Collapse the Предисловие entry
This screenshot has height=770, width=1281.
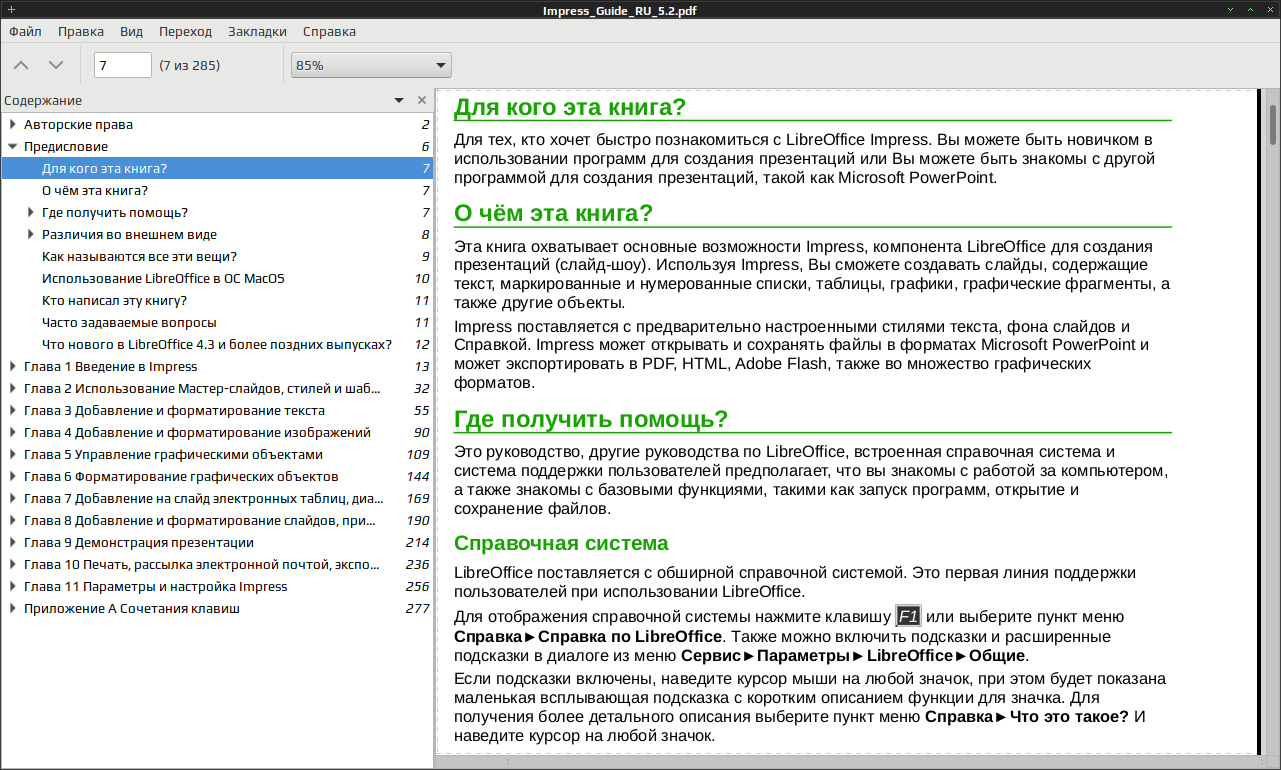13,146
